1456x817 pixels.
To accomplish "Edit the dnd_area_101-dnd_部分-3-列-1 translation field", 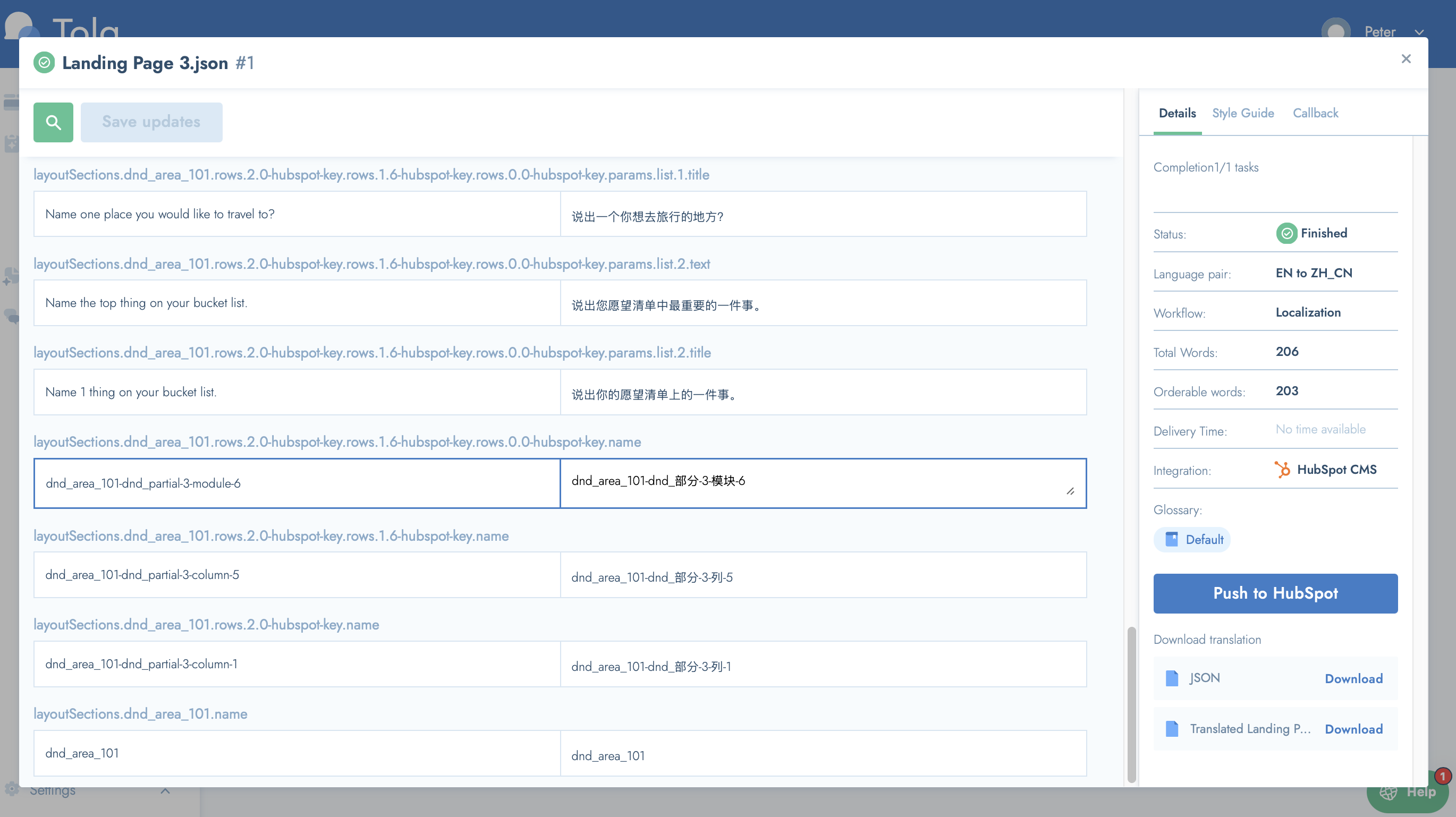I will (823, 665).
